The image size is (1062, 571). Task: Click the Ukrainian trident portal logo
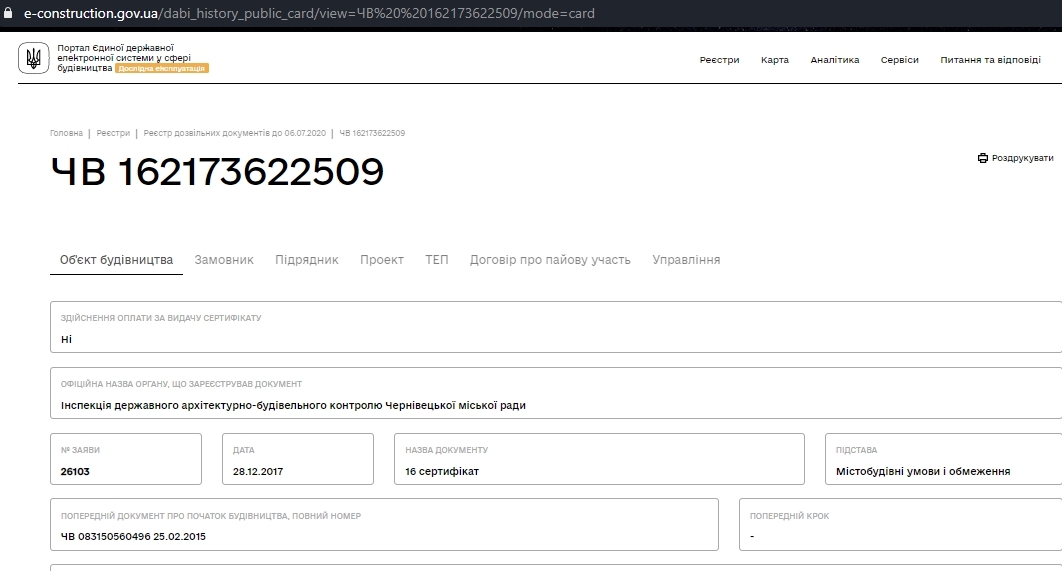point(33,58)
